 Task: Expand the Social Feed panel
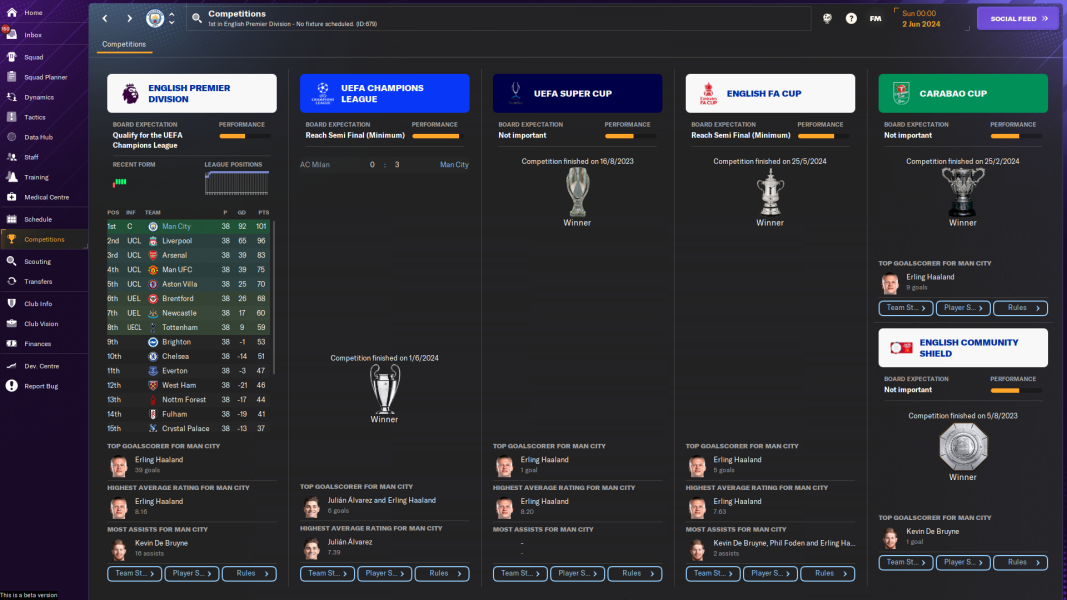(1017, 18)
